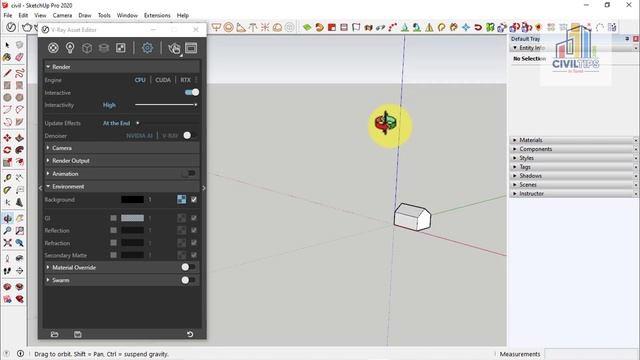Screen dimensions: 640x360
Task: Save settings to file disk icon
Action: click(78, 334)
